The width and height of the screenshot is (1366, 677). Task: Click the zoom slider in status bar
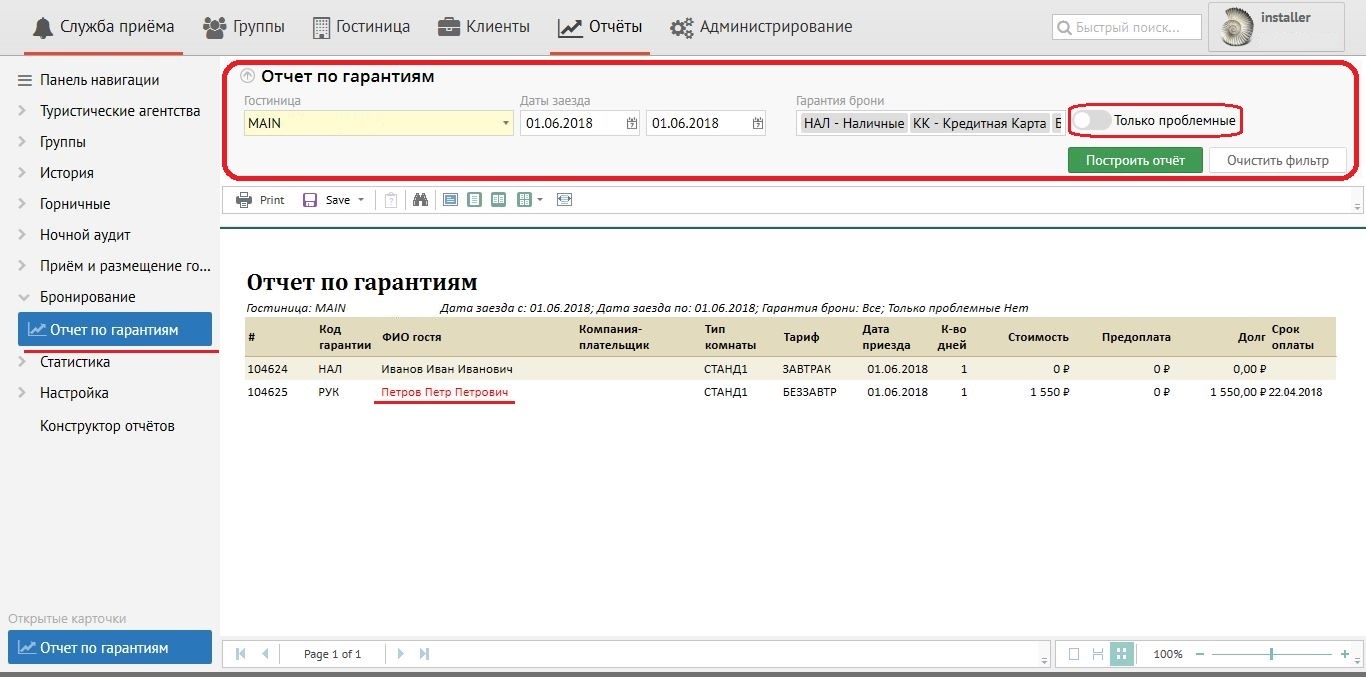(1271, 654)
